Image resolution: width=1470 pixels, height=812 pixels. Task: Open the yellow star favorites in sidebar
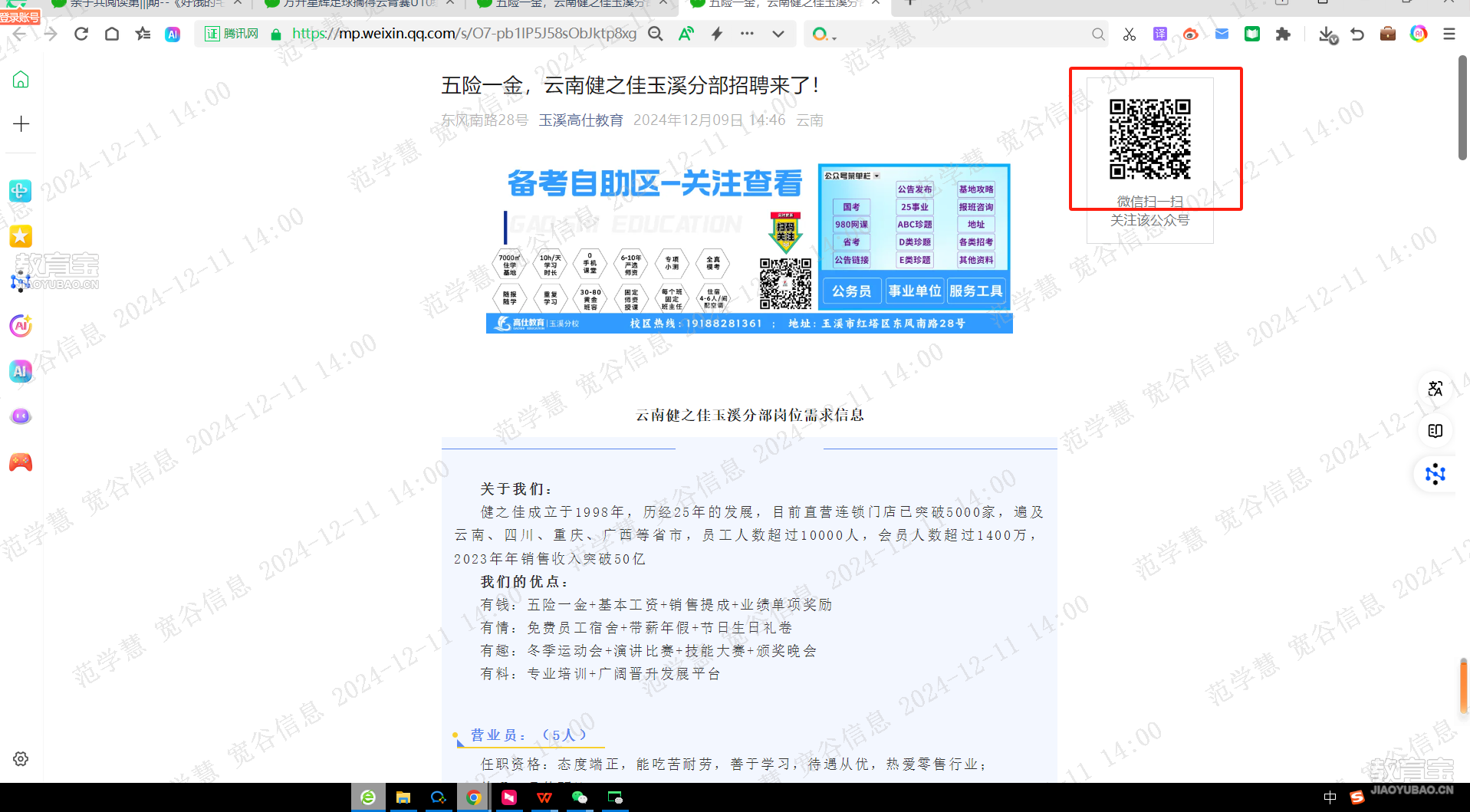tap(21, 236)
